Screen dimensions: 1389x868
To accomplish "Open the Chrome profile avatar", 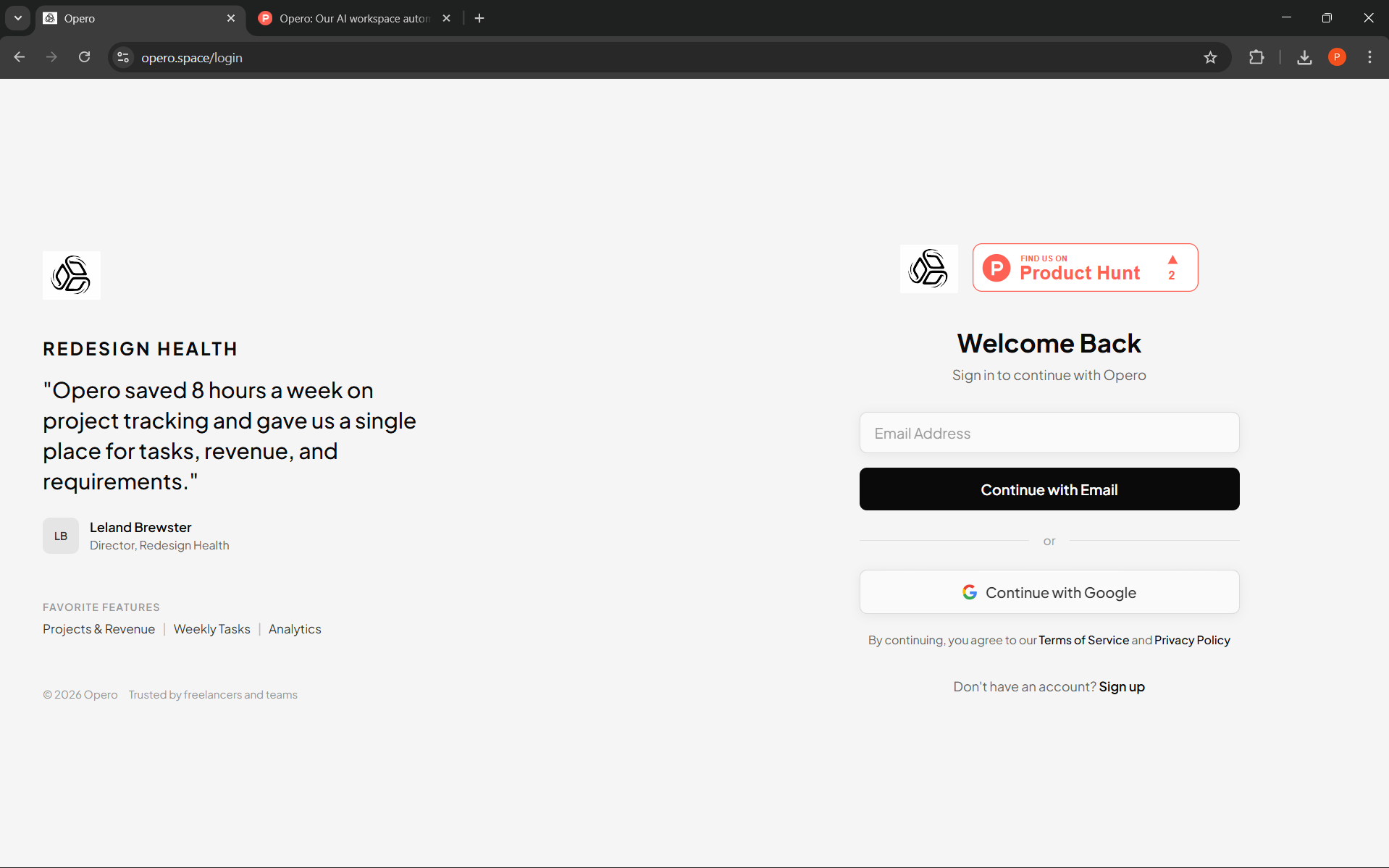I will coord(1337,57).
